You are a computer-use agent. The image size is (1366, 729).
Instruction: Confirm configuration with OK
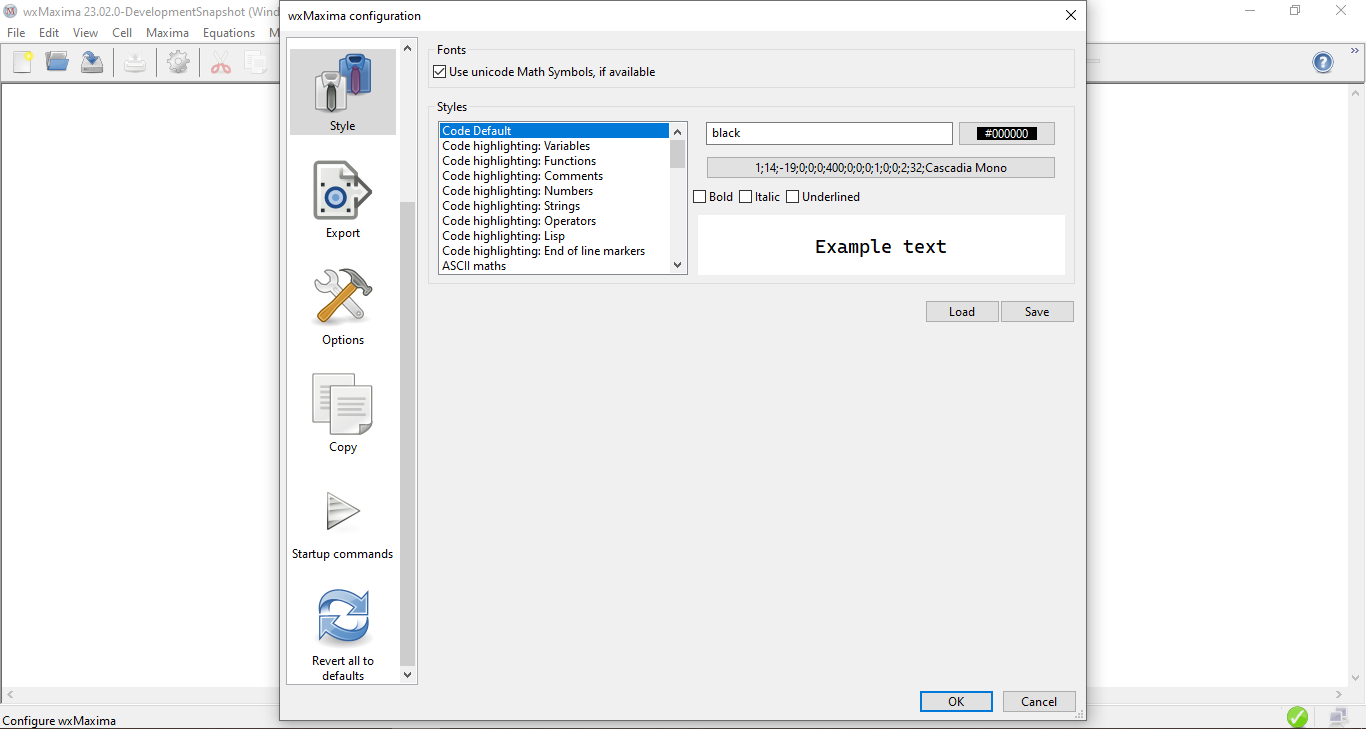pyautogui.click(x=956, y=701)
